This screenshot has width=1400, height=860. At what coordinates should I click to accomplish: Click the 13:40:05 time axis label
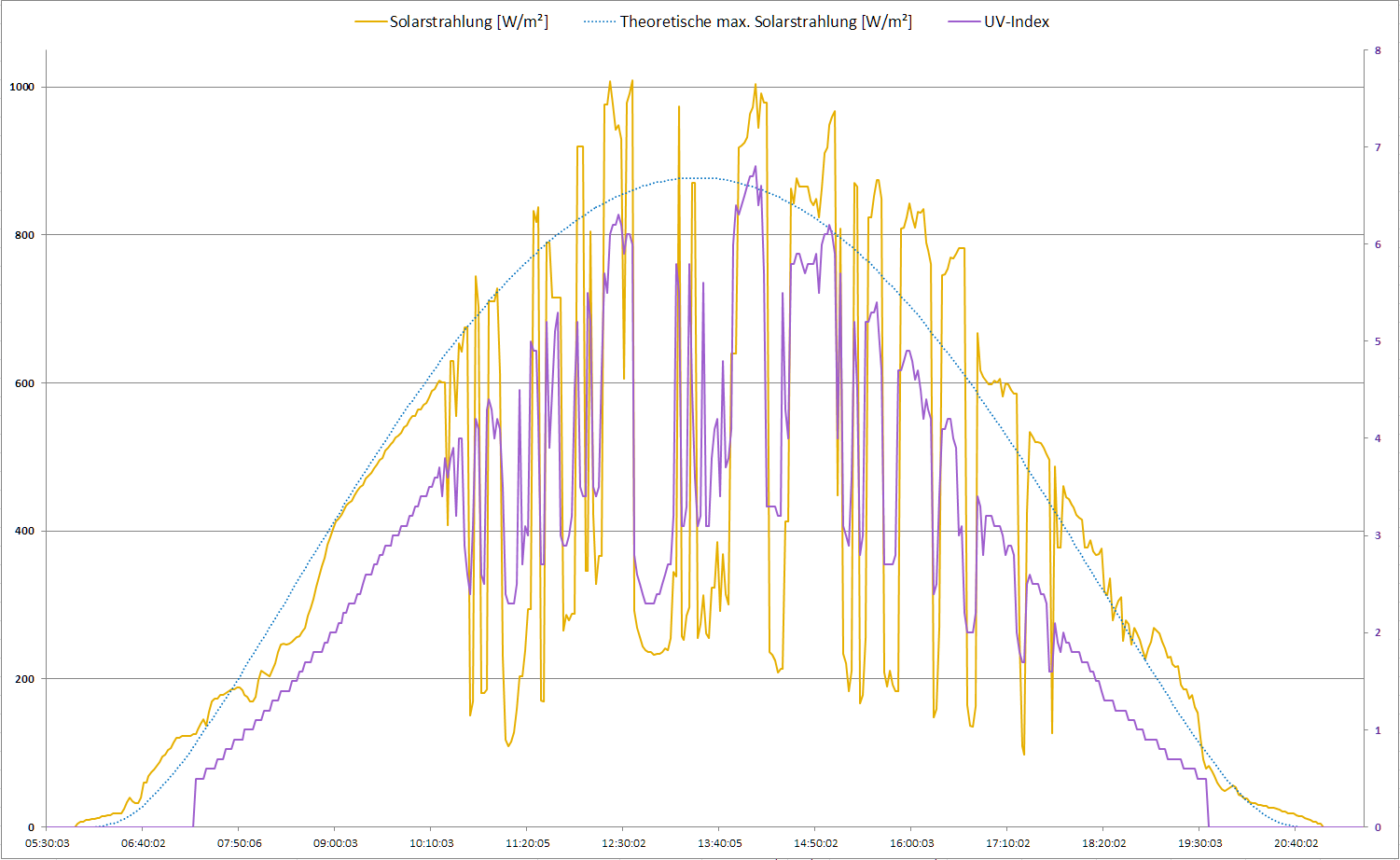[x=719, y=843]
